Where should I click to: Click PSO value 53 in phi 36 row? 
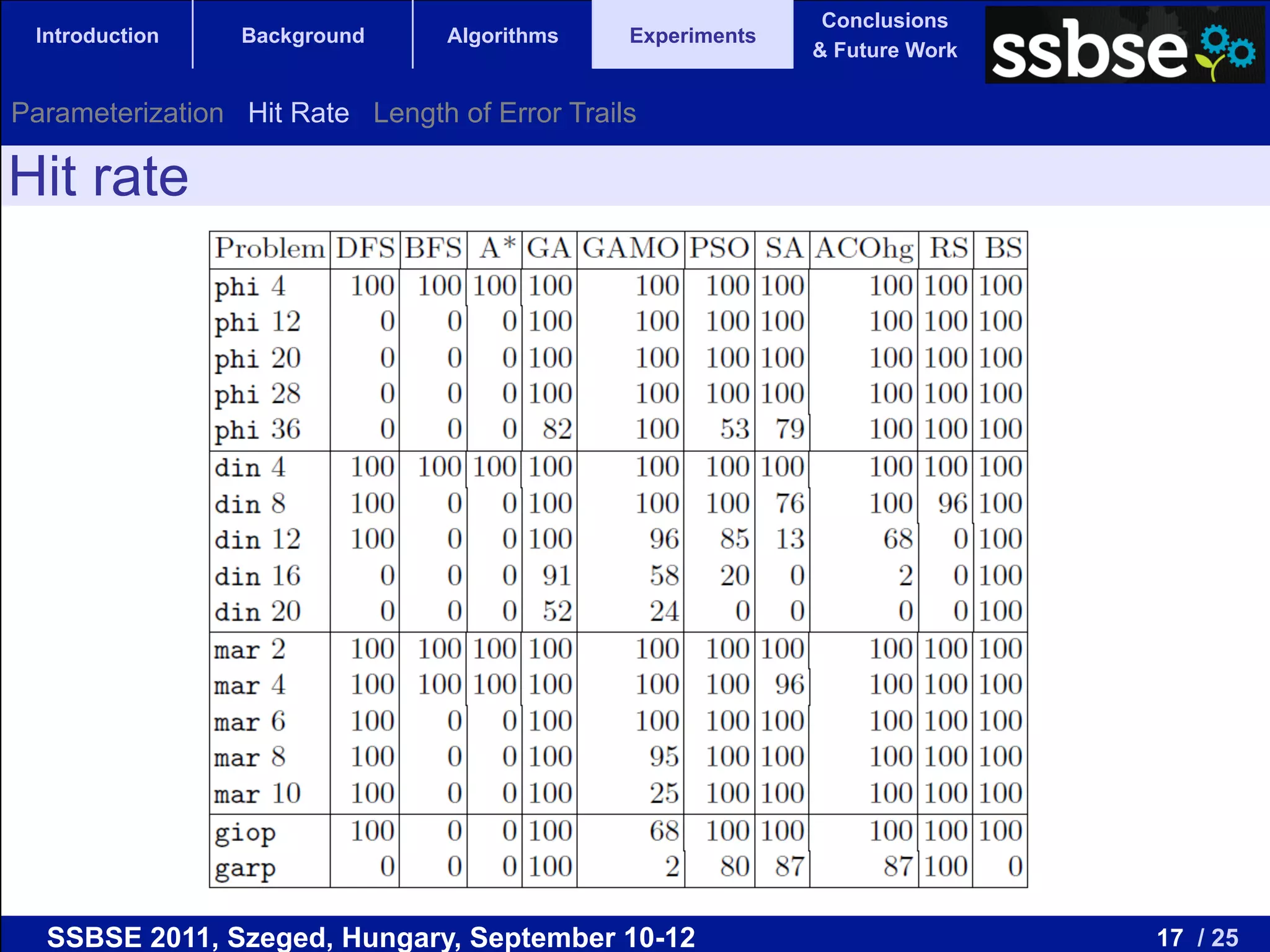pyautogui.click(x=735, y=430)
